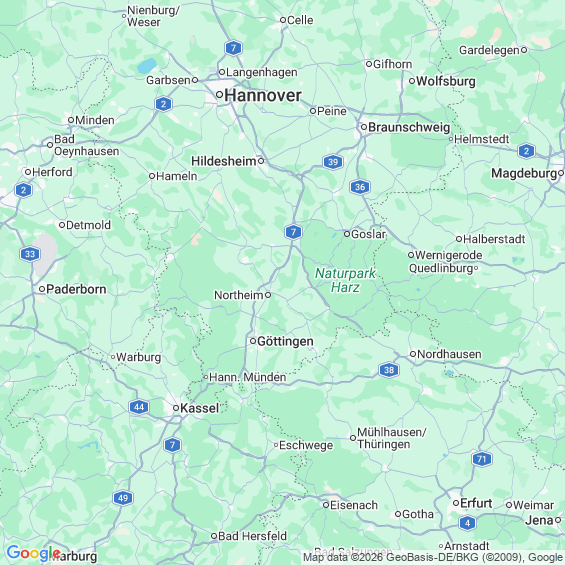Click the A 36 highway shield
The height and width of the screenshot is (565, 565).
coord(360,187)
